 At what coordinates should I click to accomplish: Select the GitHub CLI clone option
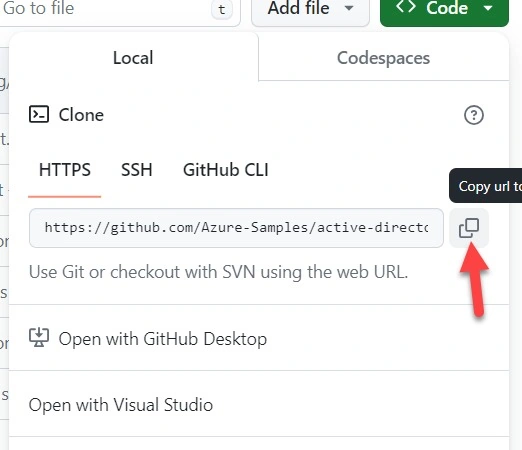[226, 170]
